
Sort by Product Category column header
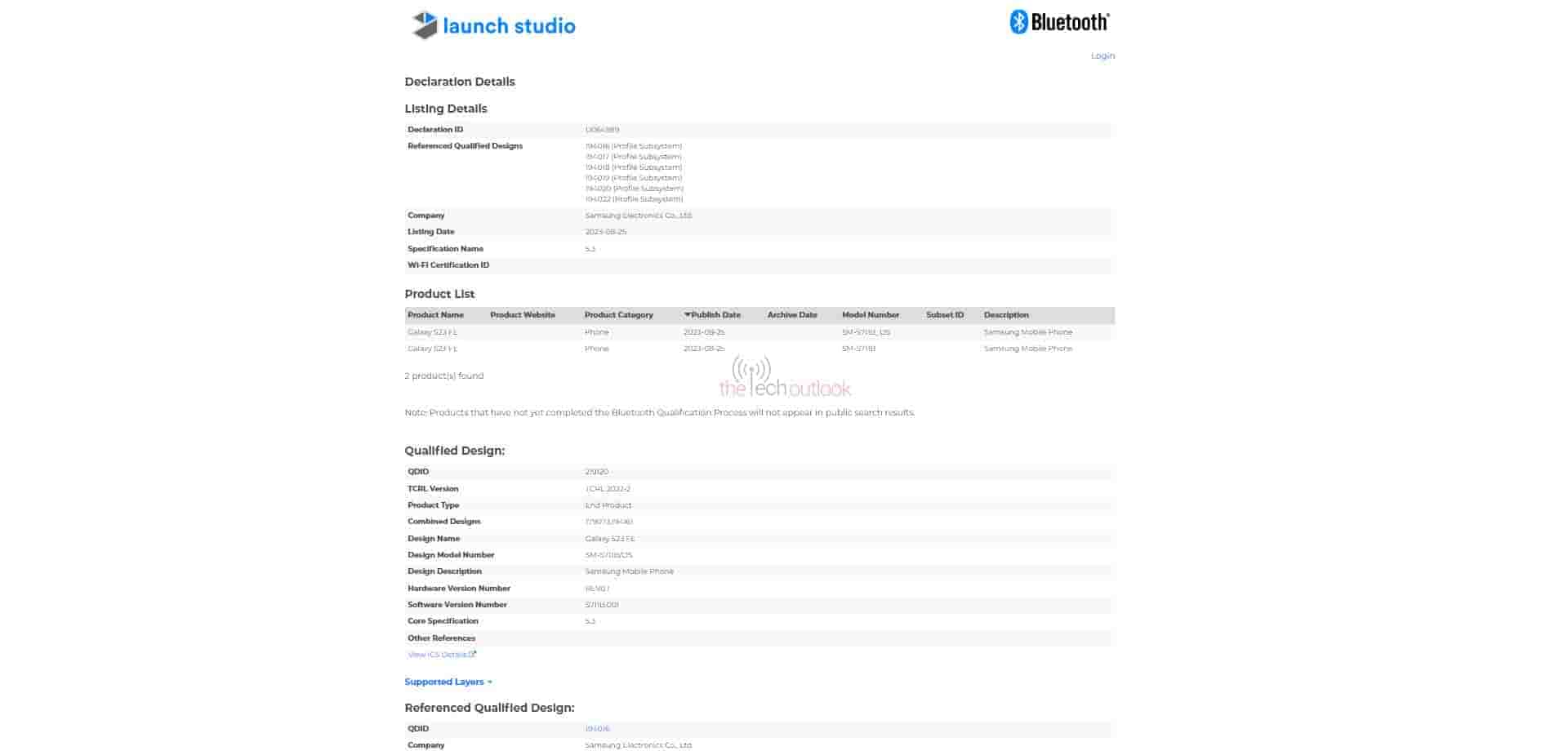click(618, 315)
